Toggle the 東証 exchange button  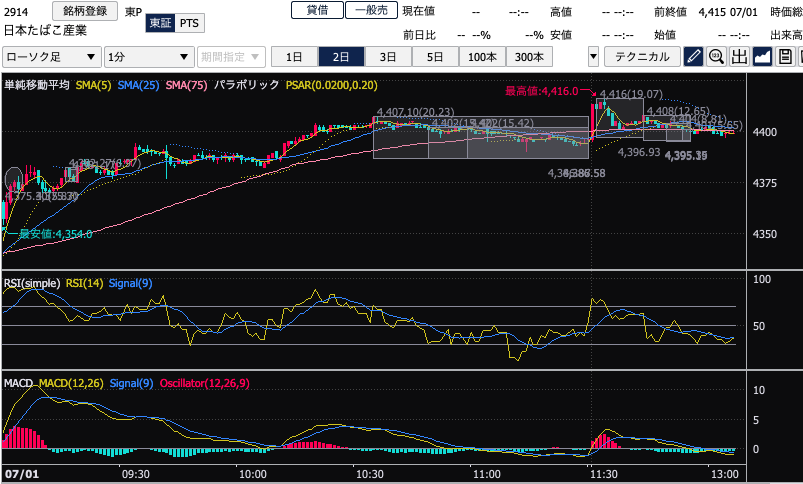159,23
